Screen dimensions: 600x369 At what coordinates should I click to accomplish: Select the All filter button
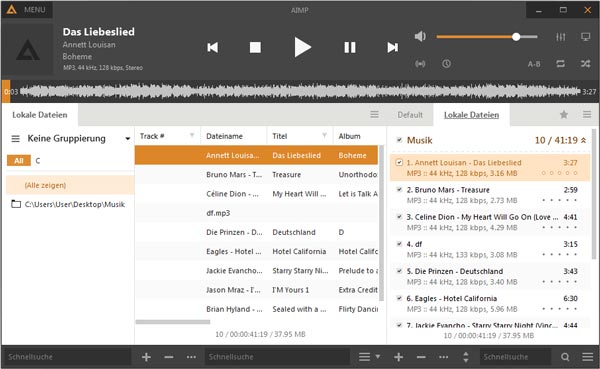(19, 161)
